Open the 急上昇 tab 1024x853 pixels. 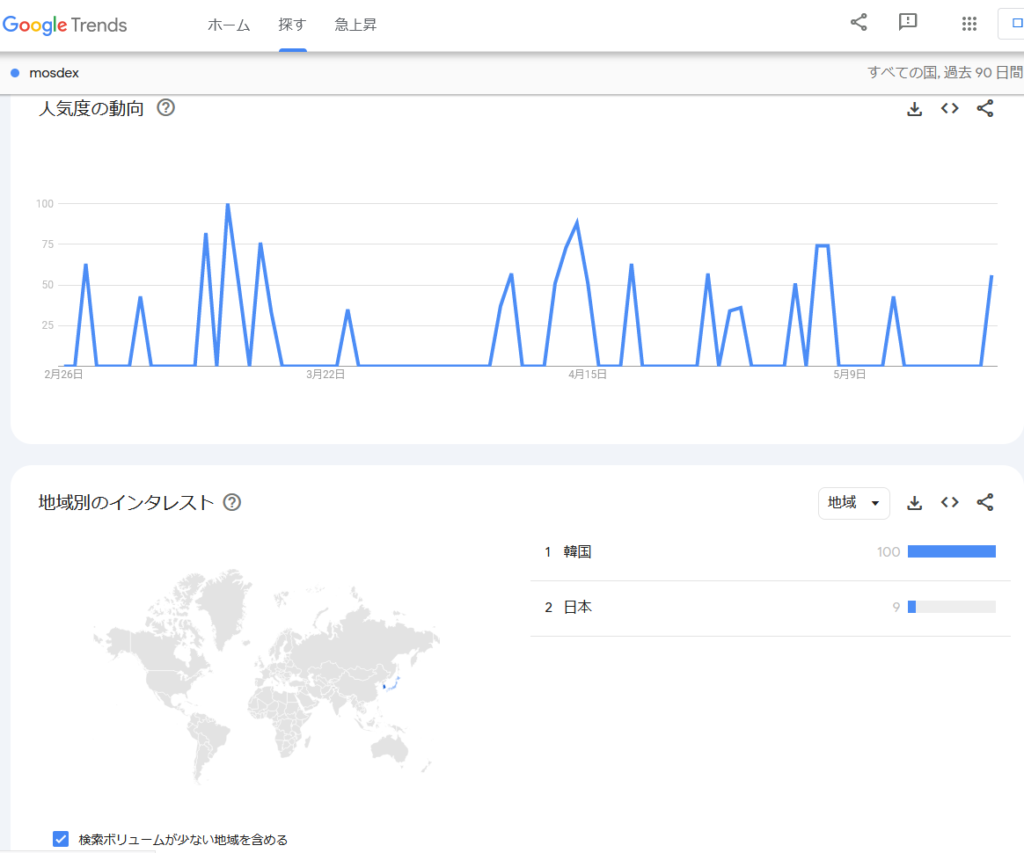click(356, 25)
